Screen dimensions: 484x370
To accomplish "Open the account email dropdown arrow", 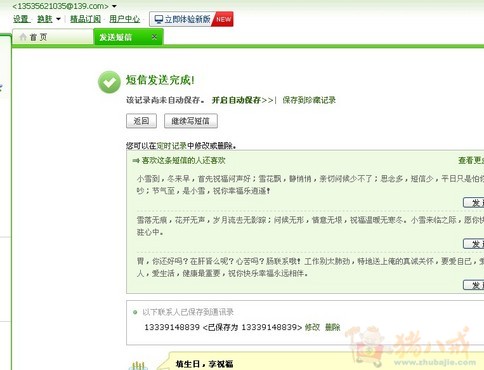I will coord(114,6).
